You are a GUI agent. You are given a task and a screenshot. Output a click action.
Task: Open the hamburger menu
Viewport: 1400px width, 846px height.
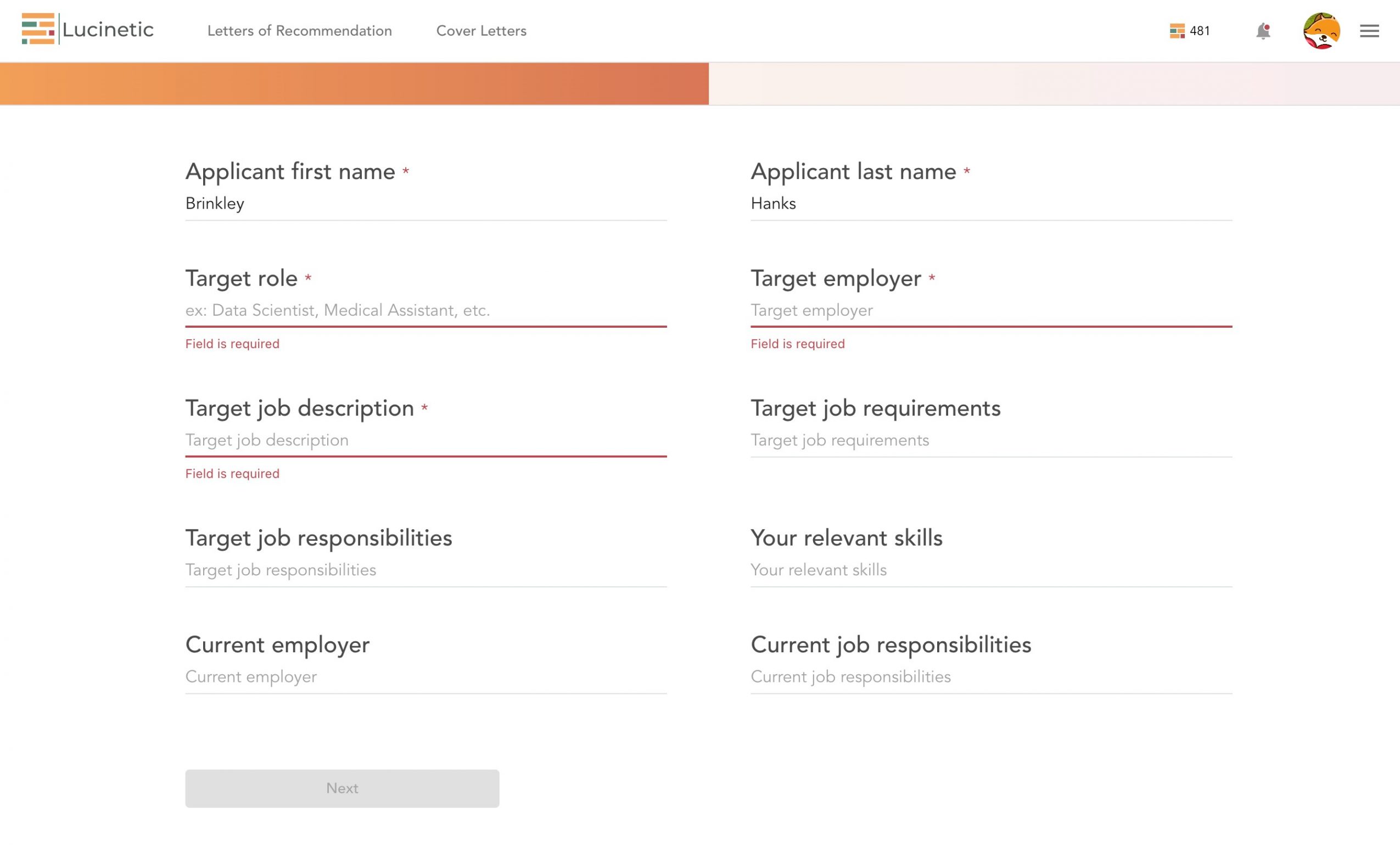tap(1369, 31)
